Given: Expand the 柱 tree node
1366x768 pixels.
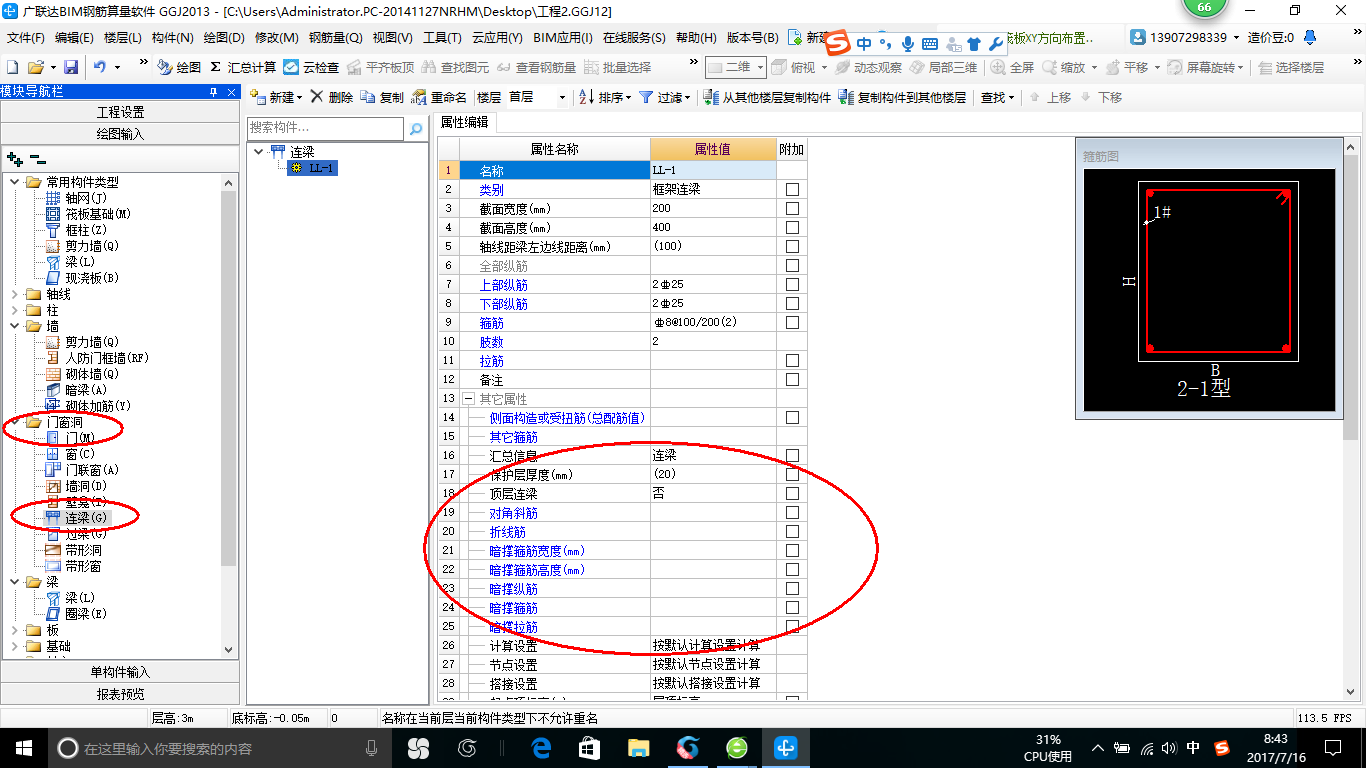Looking at the screenshot, I should point(15,310).
